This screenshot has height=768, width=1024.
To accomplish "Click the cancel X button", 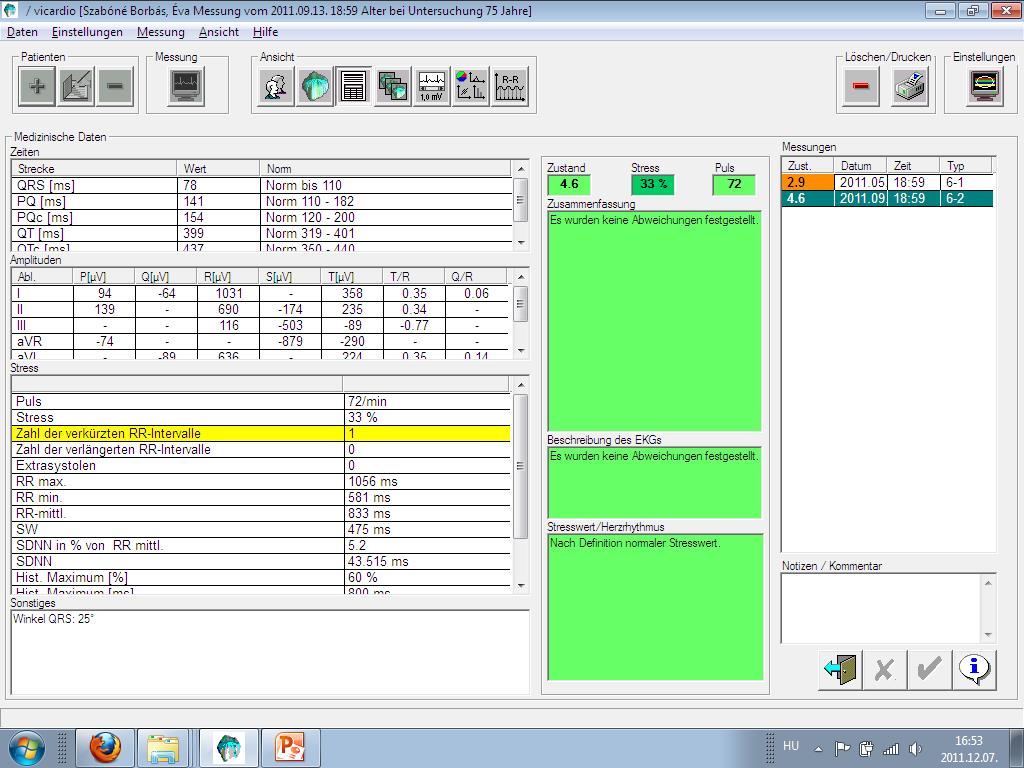I will coord(884,669).
